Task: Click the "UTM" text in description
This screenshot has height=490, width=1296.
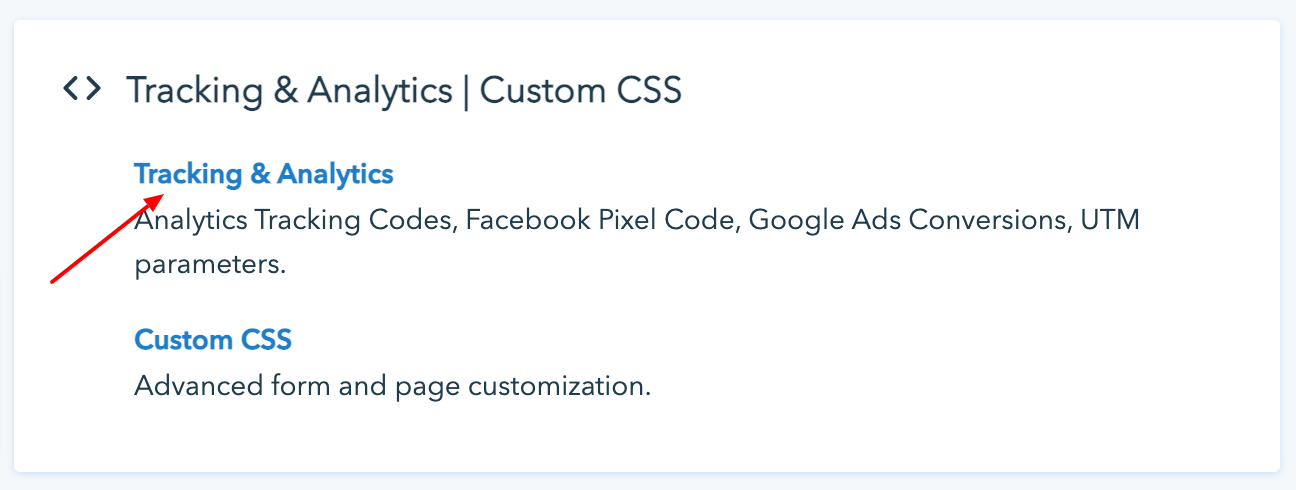Action: (x=1110, y=220)
